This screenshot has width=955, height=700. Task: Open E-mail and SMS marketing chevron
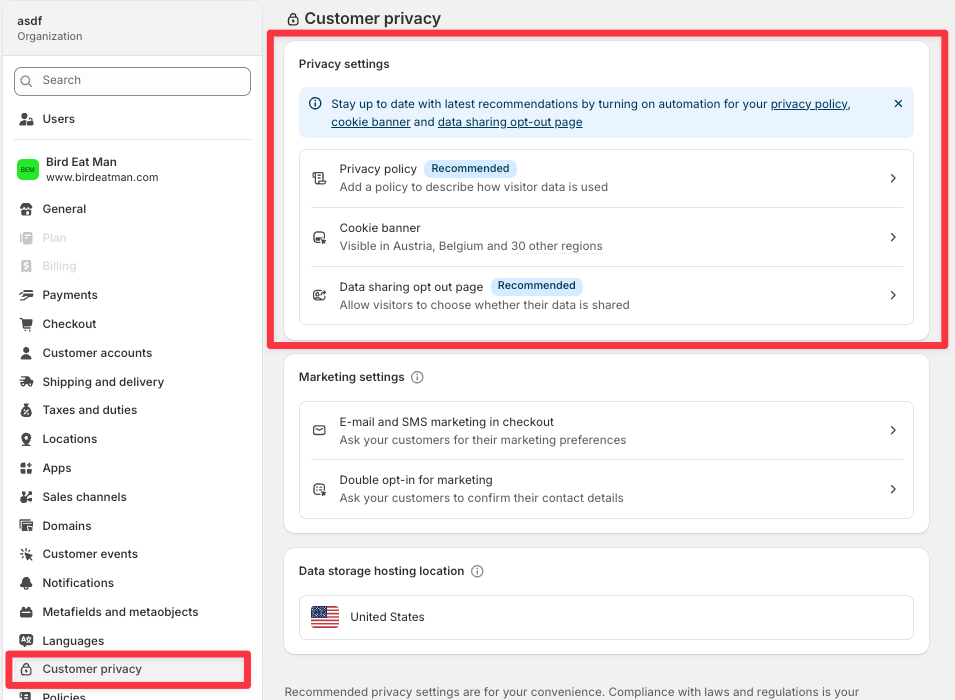893,431
